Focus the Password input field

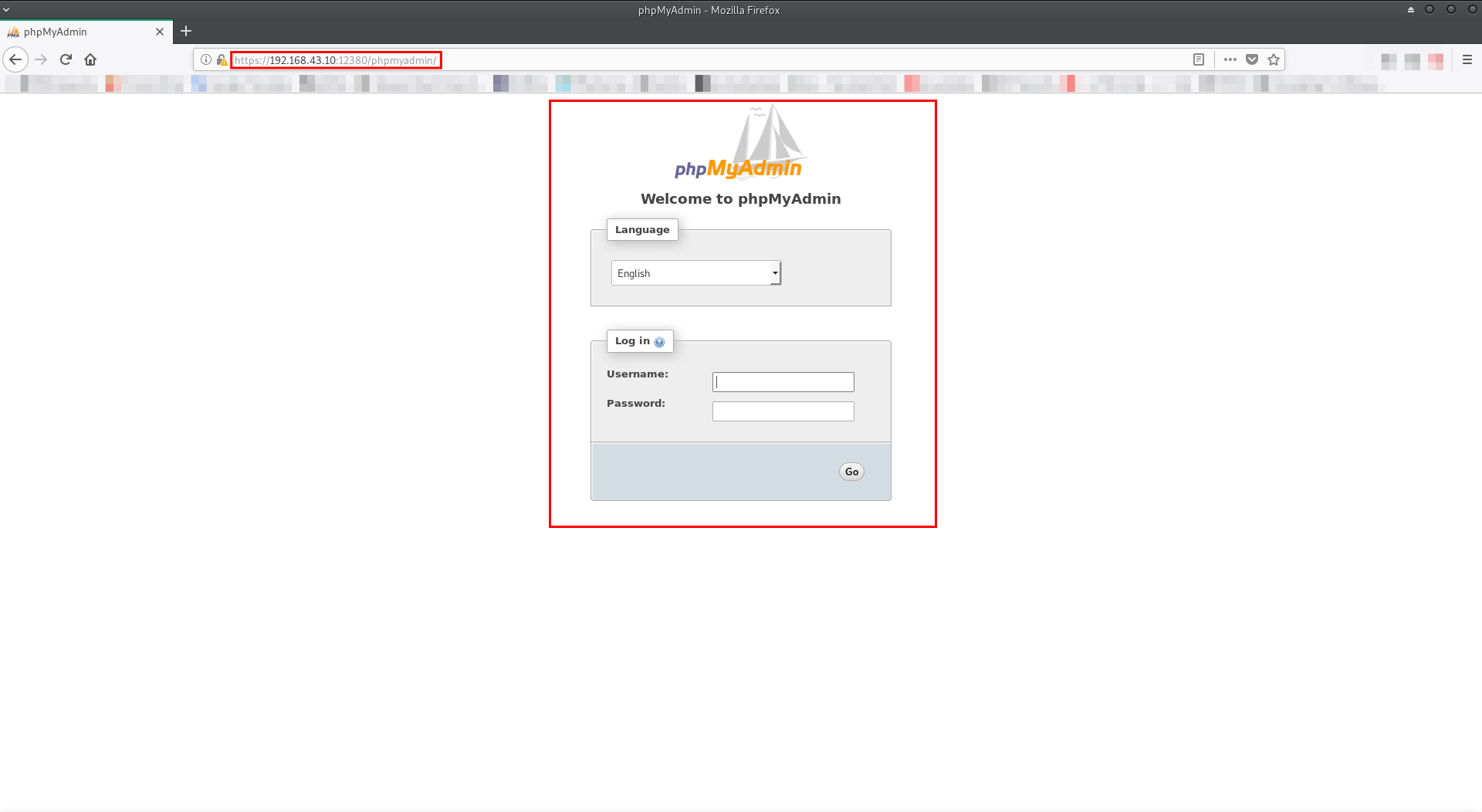(783, 411)
